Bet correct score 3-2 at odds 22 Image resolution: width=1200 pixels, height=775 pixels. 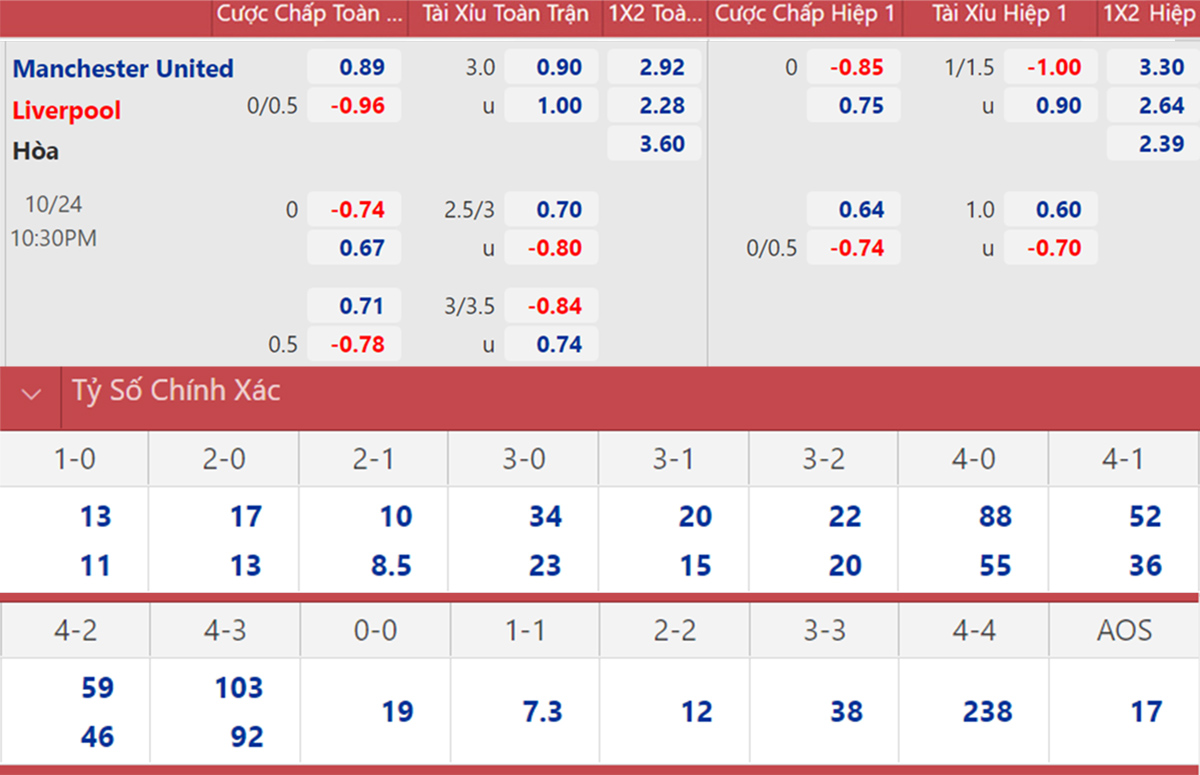[x=845, y=517]
